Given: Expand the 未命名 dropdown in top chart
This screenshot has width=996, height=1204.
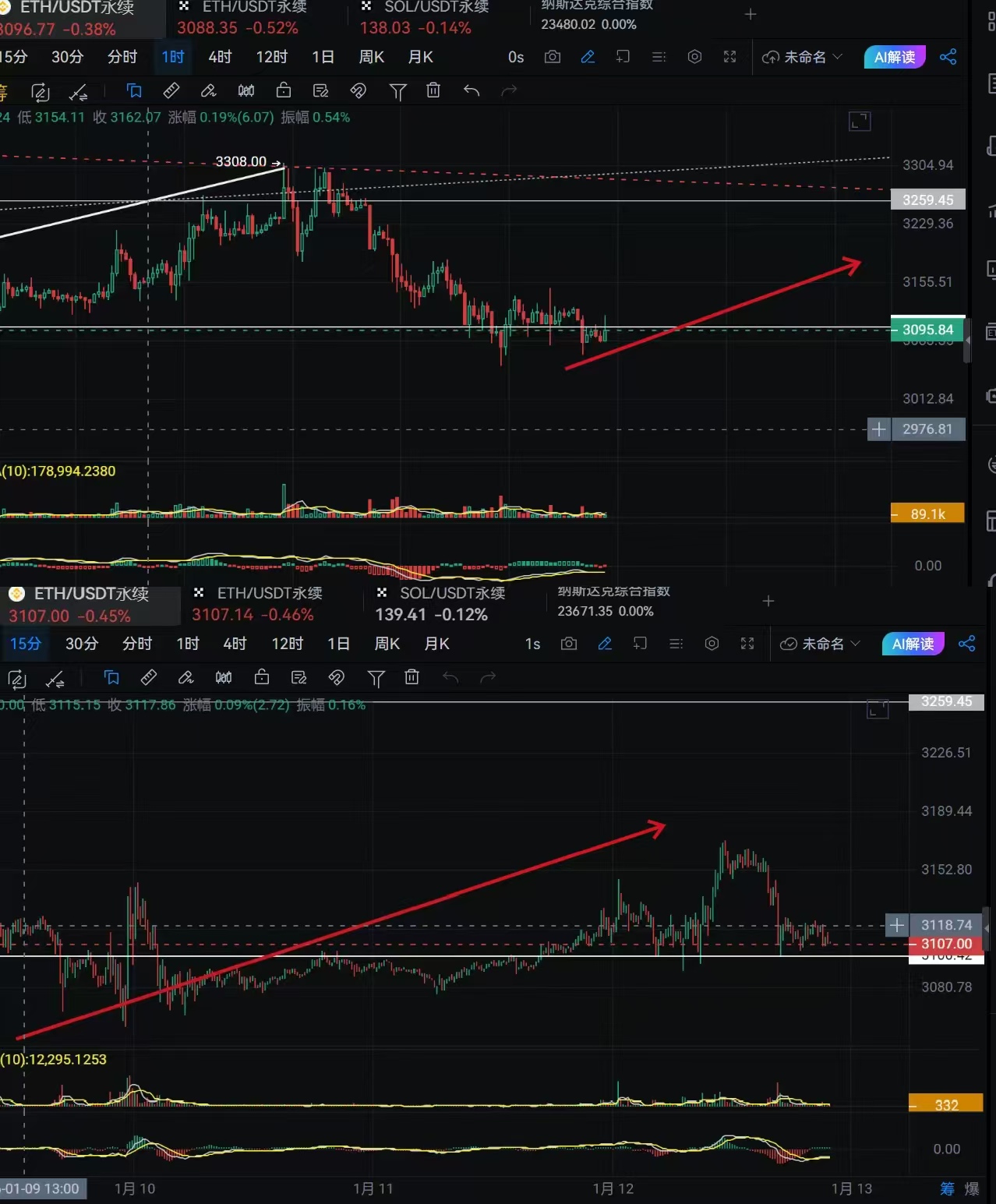Looking at the screenshot, I should tap(802, 57).
